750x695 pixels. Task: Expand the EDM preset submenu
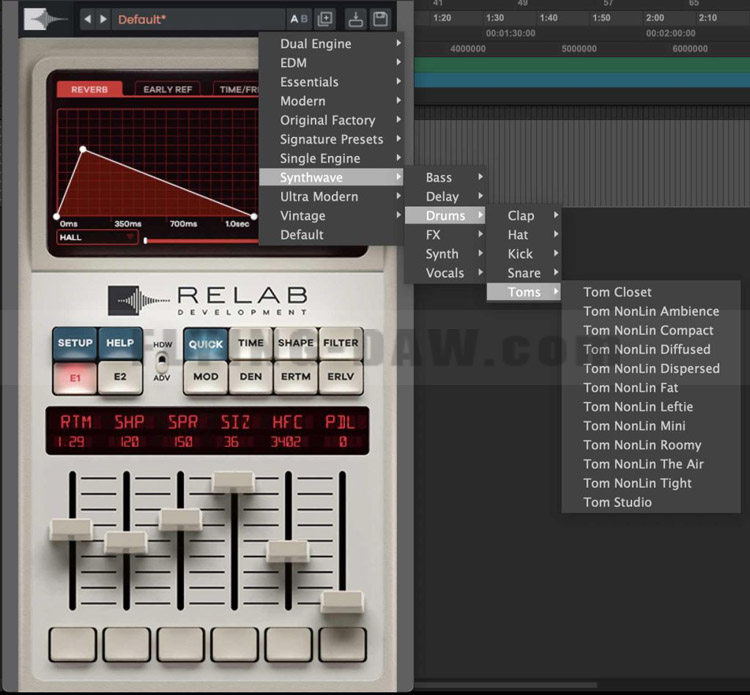332,63
